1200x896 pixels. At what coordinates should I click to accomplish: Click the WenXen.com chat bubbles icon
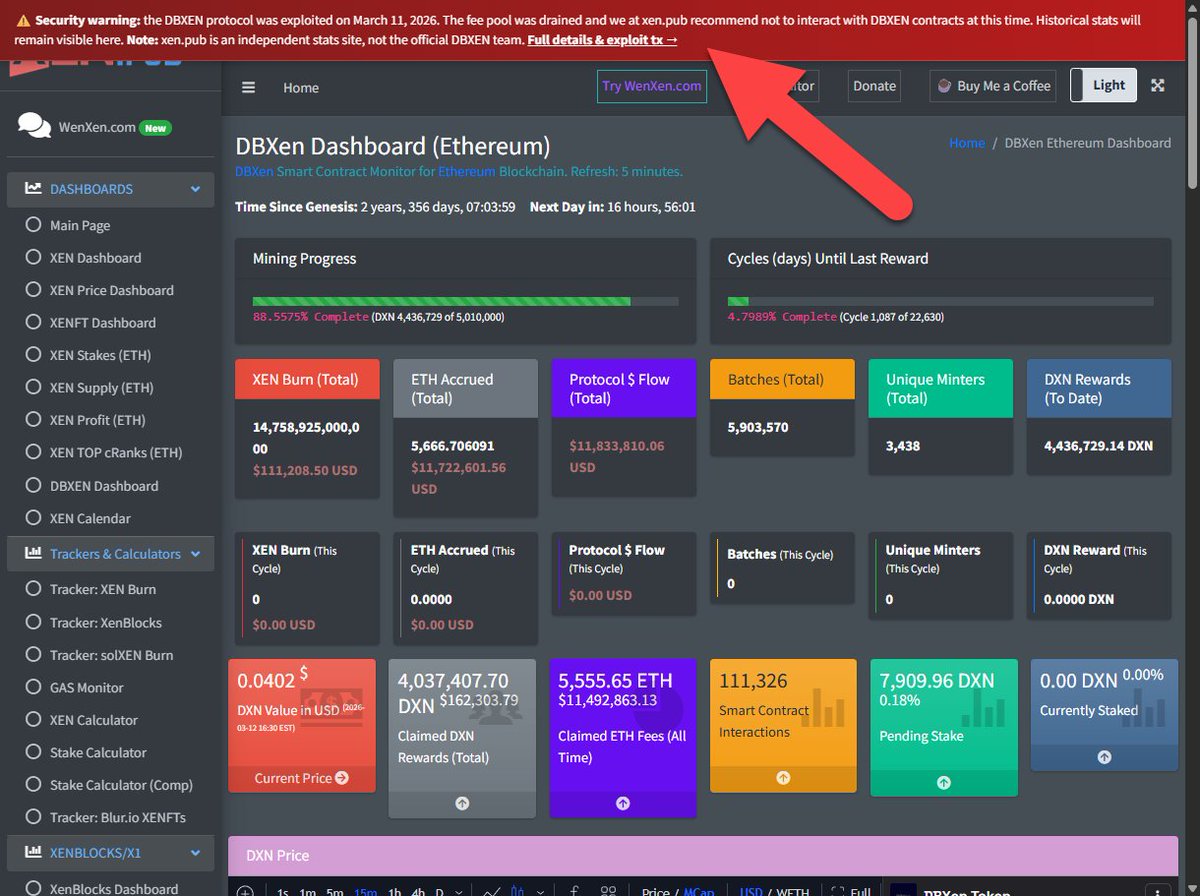click(35, 126)
